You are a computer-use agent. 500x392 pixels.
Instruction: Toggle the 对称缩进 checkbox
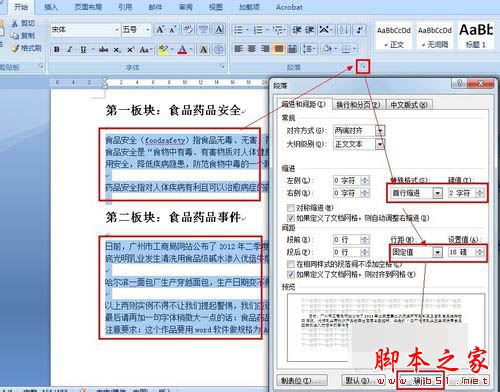[291, 208]
